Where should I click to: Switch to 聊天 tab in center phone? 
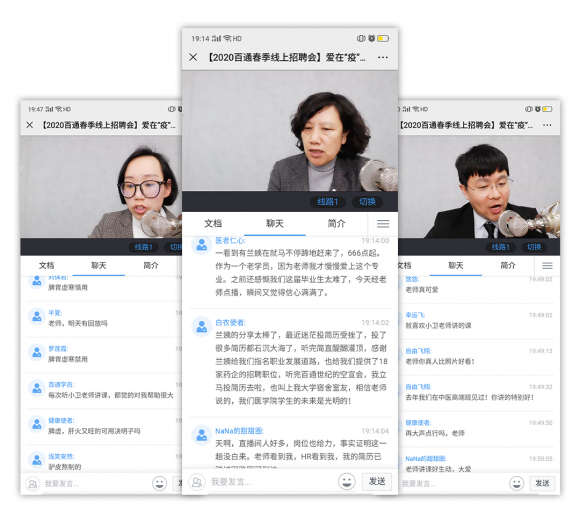[275, 223]
